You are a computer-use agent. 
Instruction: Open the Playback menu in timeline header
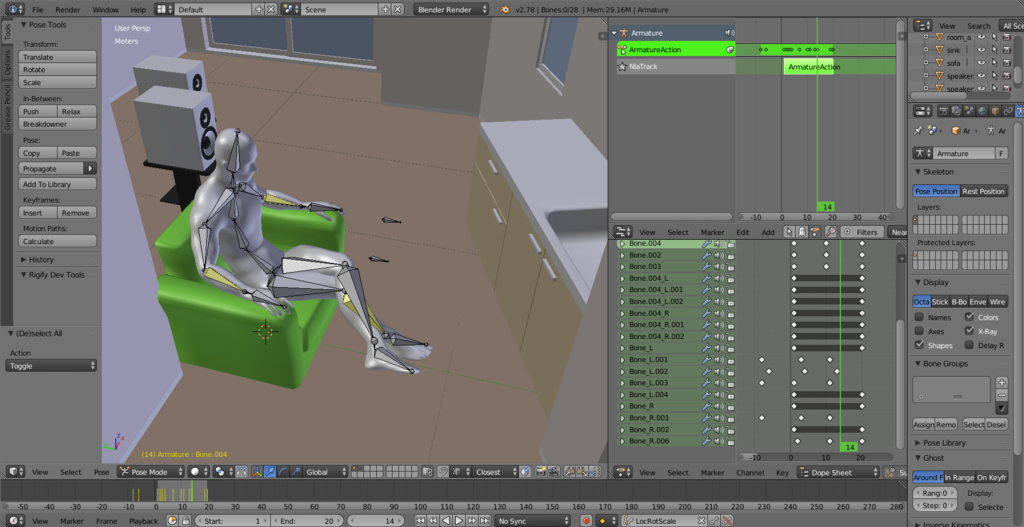point(143,520)
